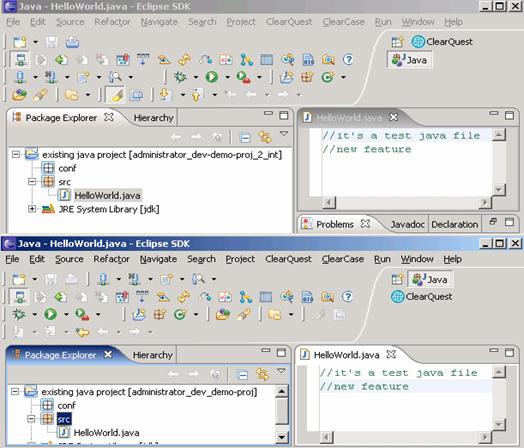
Task: Click the scroll-up arrow of the top editor
Action: [499, 135]
